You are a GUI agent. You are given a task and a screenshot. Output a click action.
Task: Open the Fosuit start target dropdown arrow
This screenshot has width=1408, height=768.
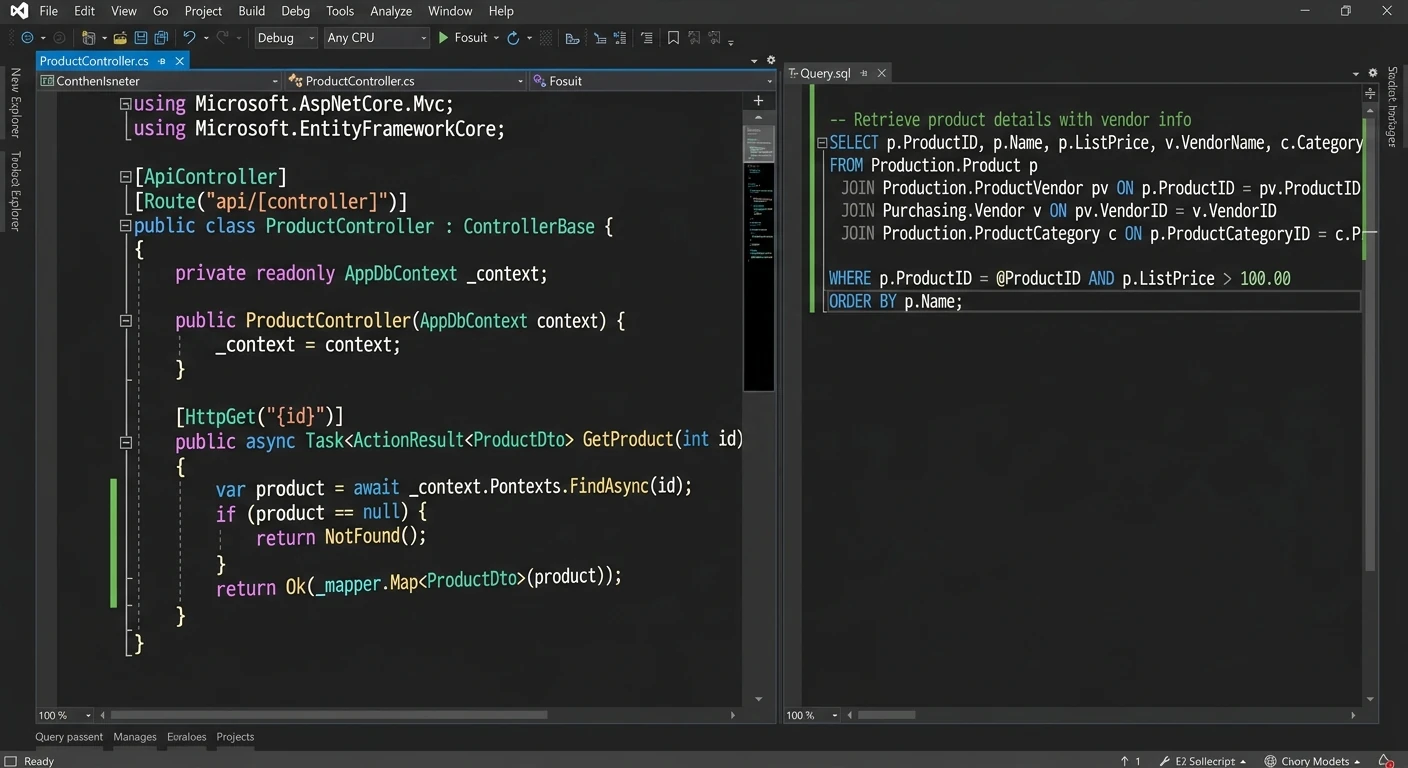point(496,38)
